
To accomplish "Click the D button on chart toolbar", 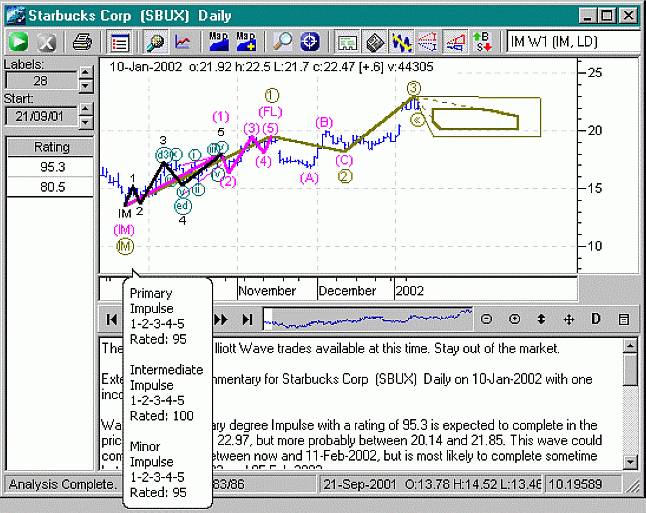I will click(596, 319).
